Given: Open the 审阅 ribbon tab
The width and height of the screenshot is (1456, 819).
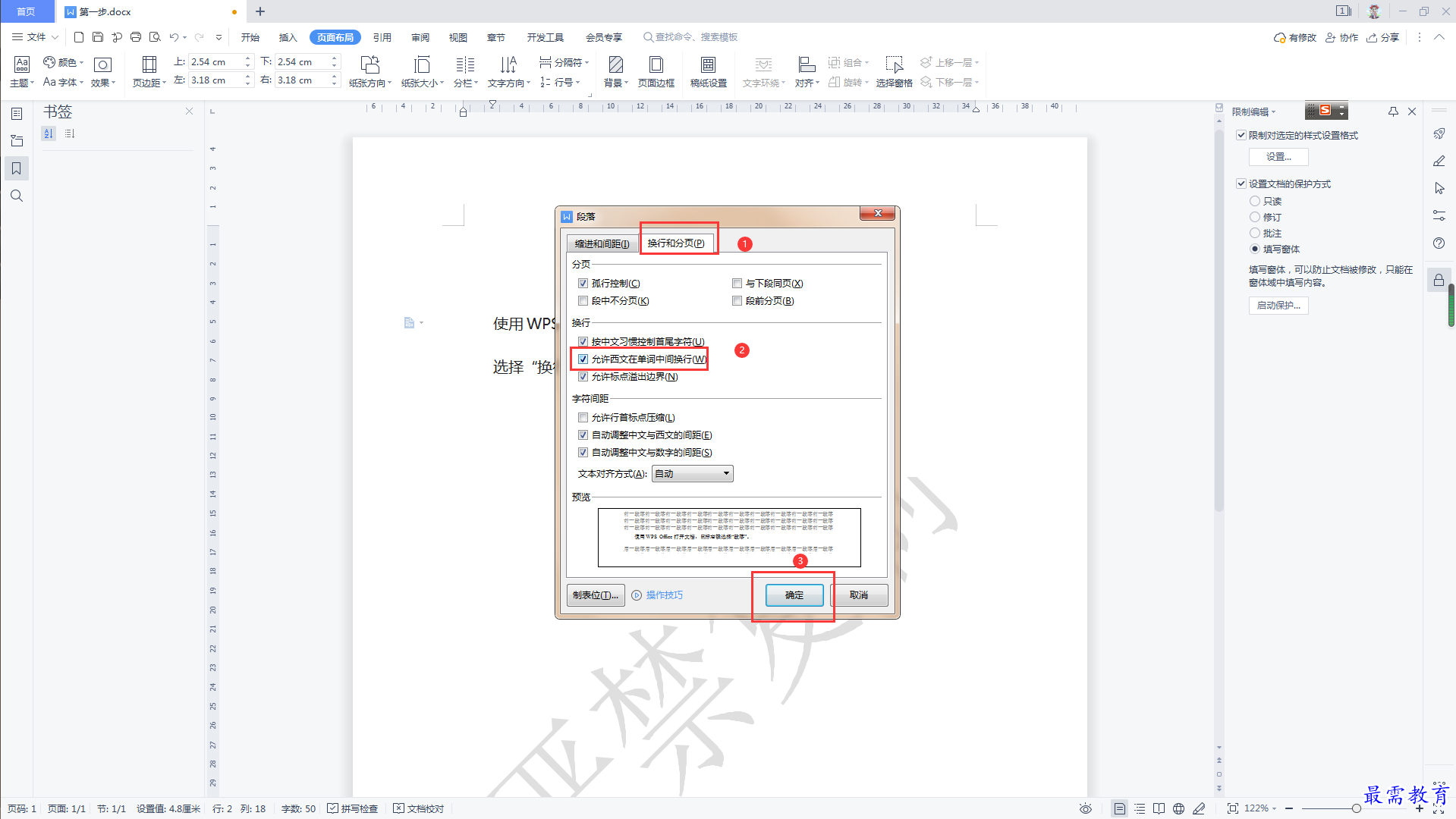Looking at the screenshot, I should (x=420, y=37).
